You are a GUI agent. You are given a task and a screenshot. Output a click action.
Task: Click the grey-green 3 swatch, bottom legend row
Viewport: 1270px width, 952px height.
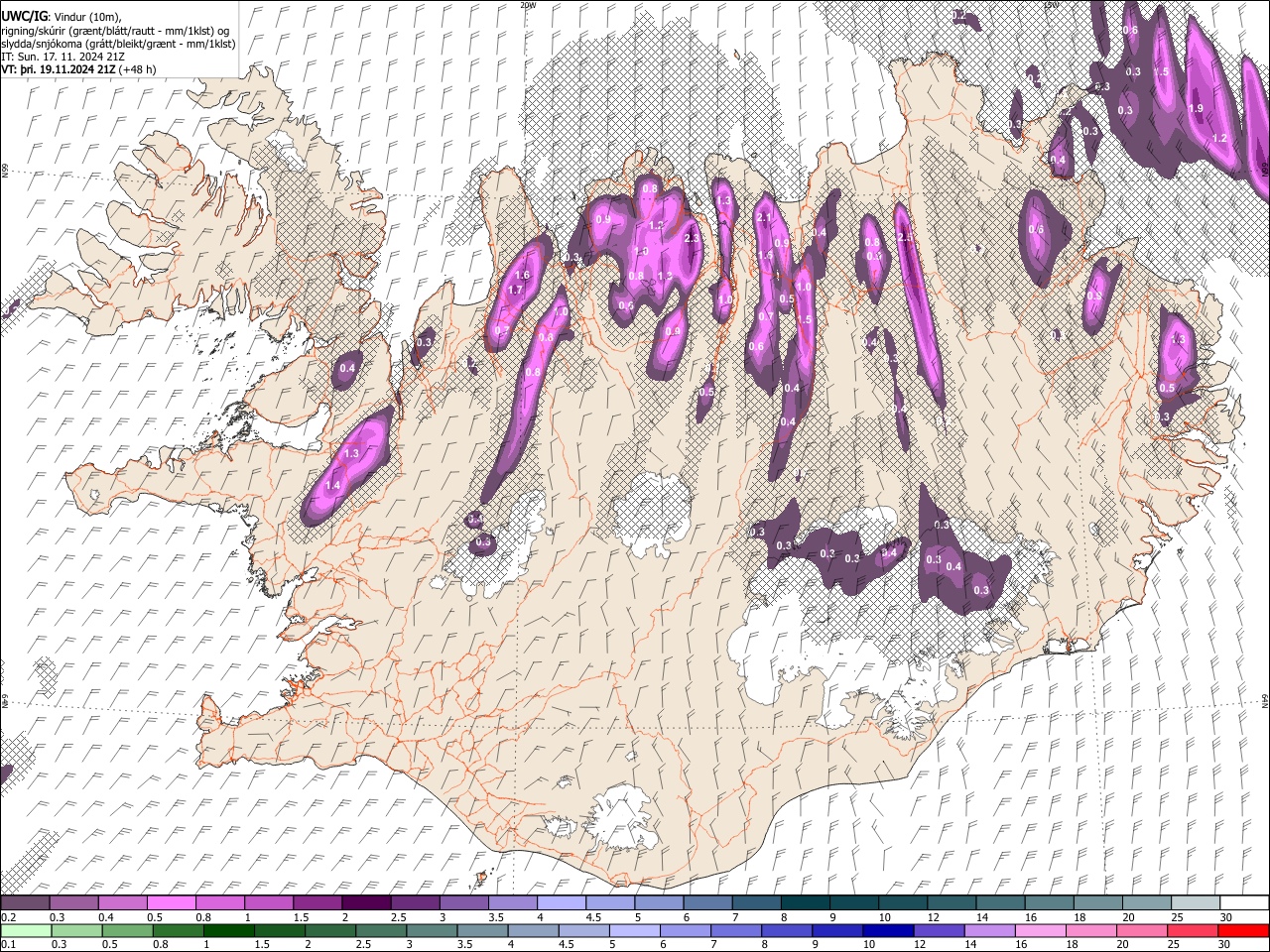432,930
